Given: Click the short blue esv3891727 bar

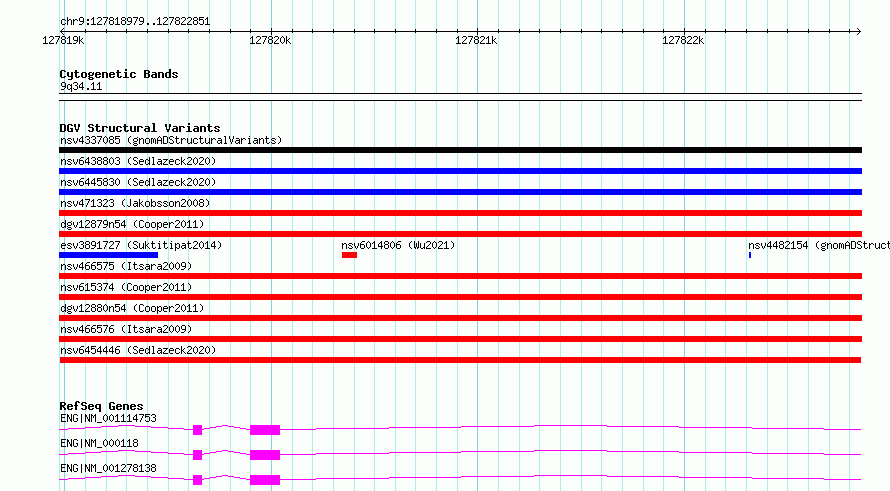Looking at the screenshot, I should (108, 255).
